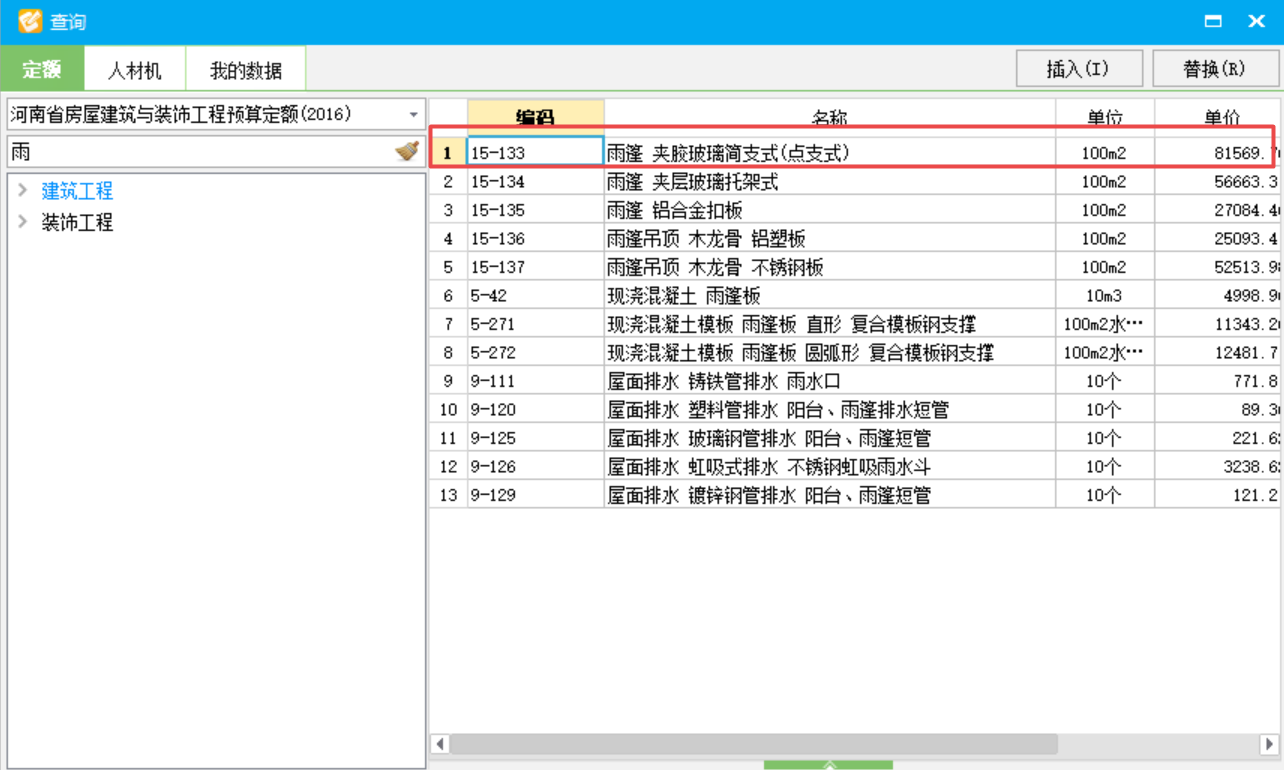Click 雨篷板 直形 复合模板钢支撑 cell
This screenshot has height=770, width=1284.
(830, 324)
